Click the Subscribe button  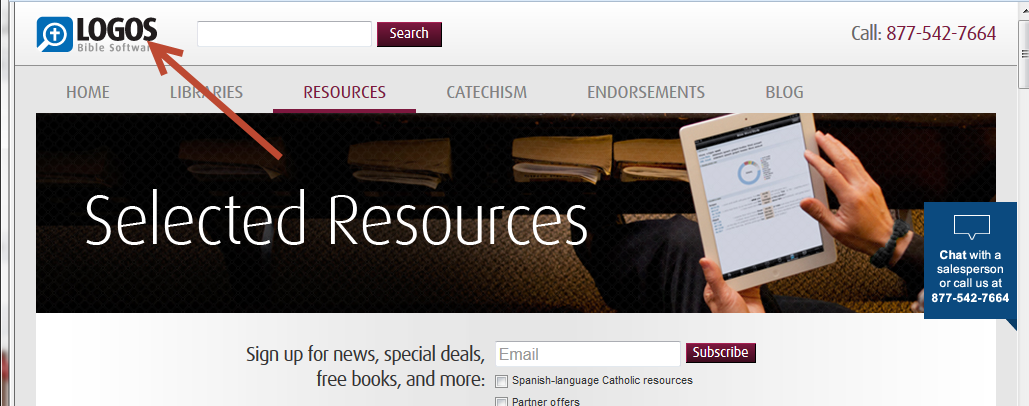[721, 352]
